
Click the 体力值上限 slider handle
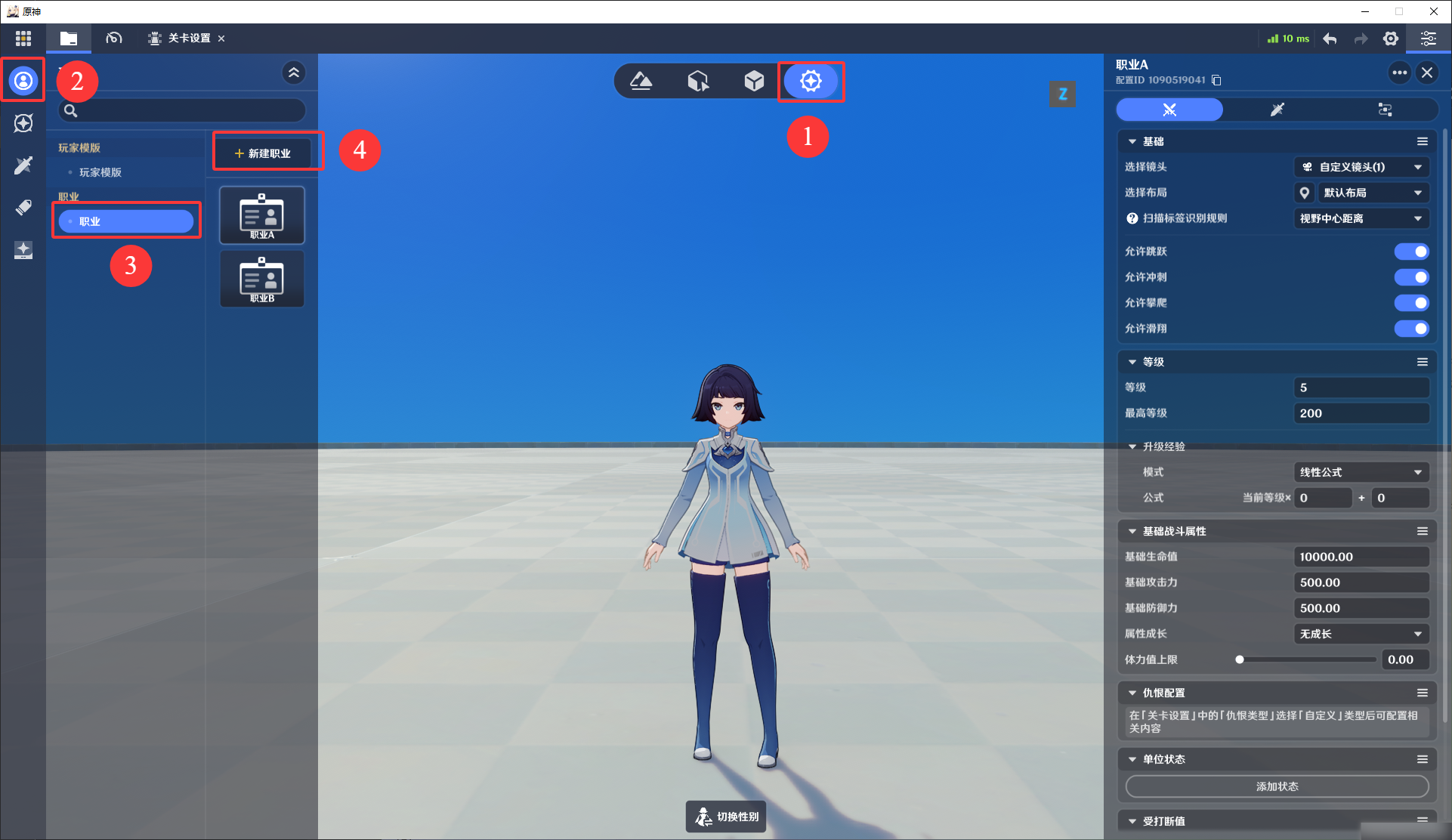[x=1239, y=659]
